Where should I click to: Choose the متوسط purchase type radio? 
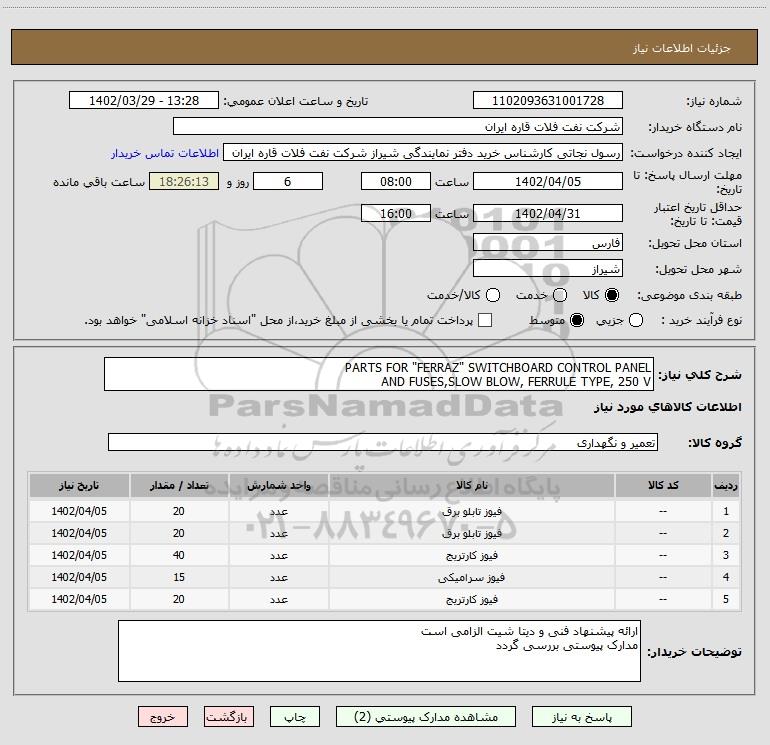click(577, 321)
